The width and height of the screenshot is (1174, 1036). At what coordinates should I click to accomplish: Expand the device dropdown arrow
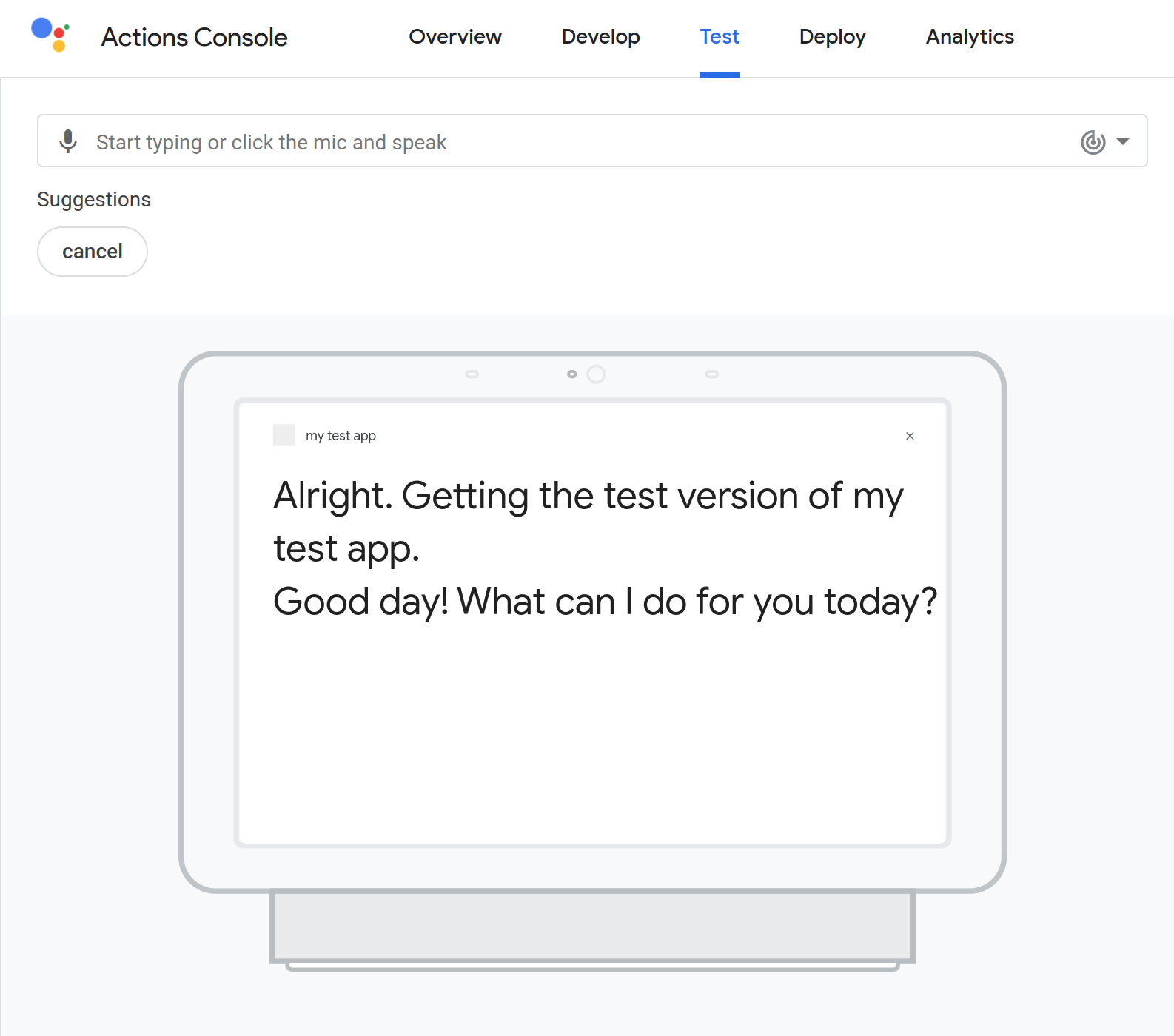tap(1123, 141)
